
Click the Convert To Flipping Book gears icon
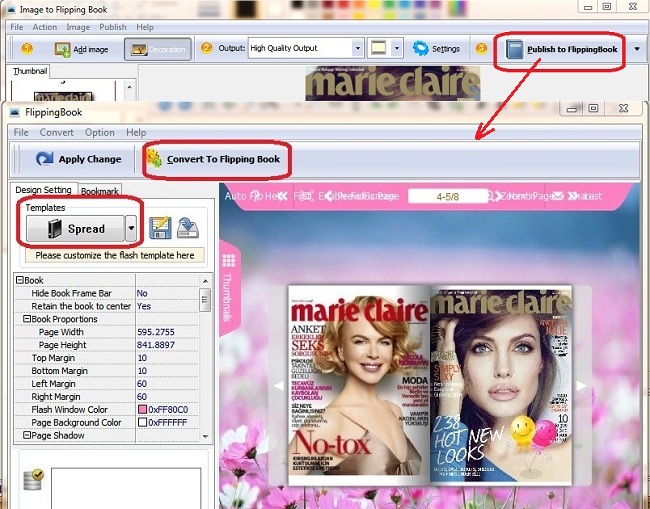tap(154, 159)
